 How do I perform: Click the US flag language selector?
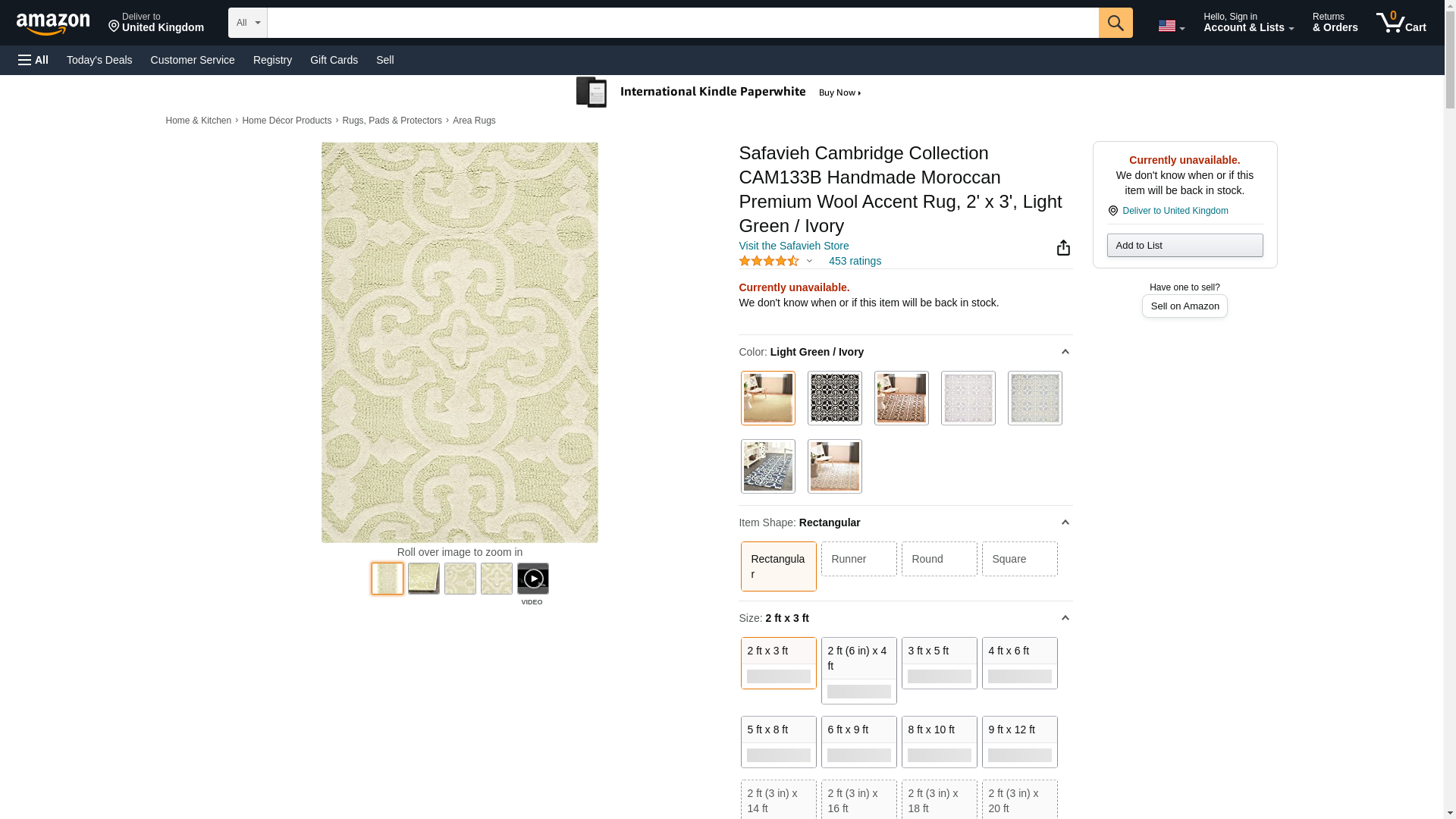point(1170,26)
